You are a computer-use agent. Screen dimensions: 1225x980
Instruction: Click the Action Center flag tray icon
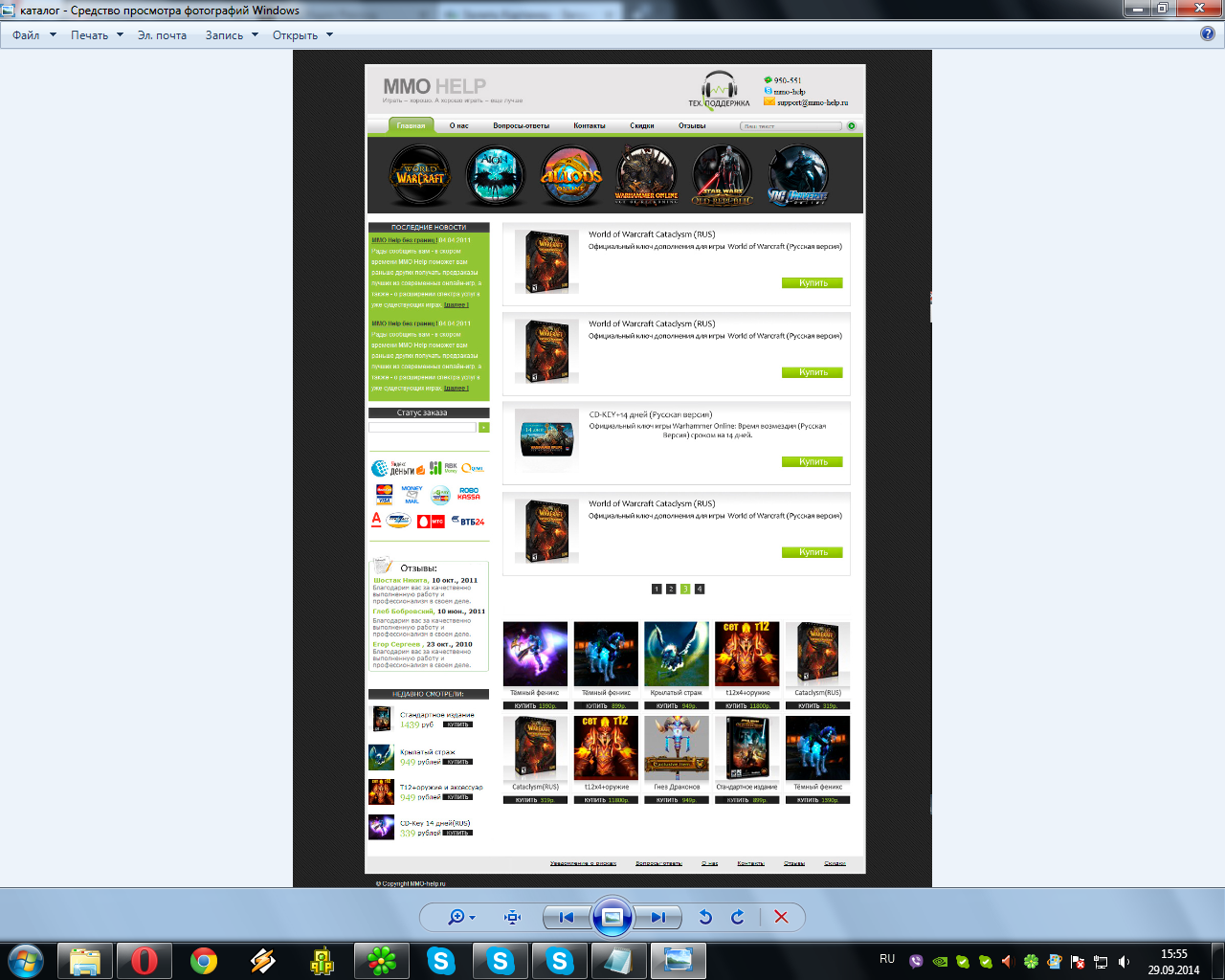click(1077, 961)
